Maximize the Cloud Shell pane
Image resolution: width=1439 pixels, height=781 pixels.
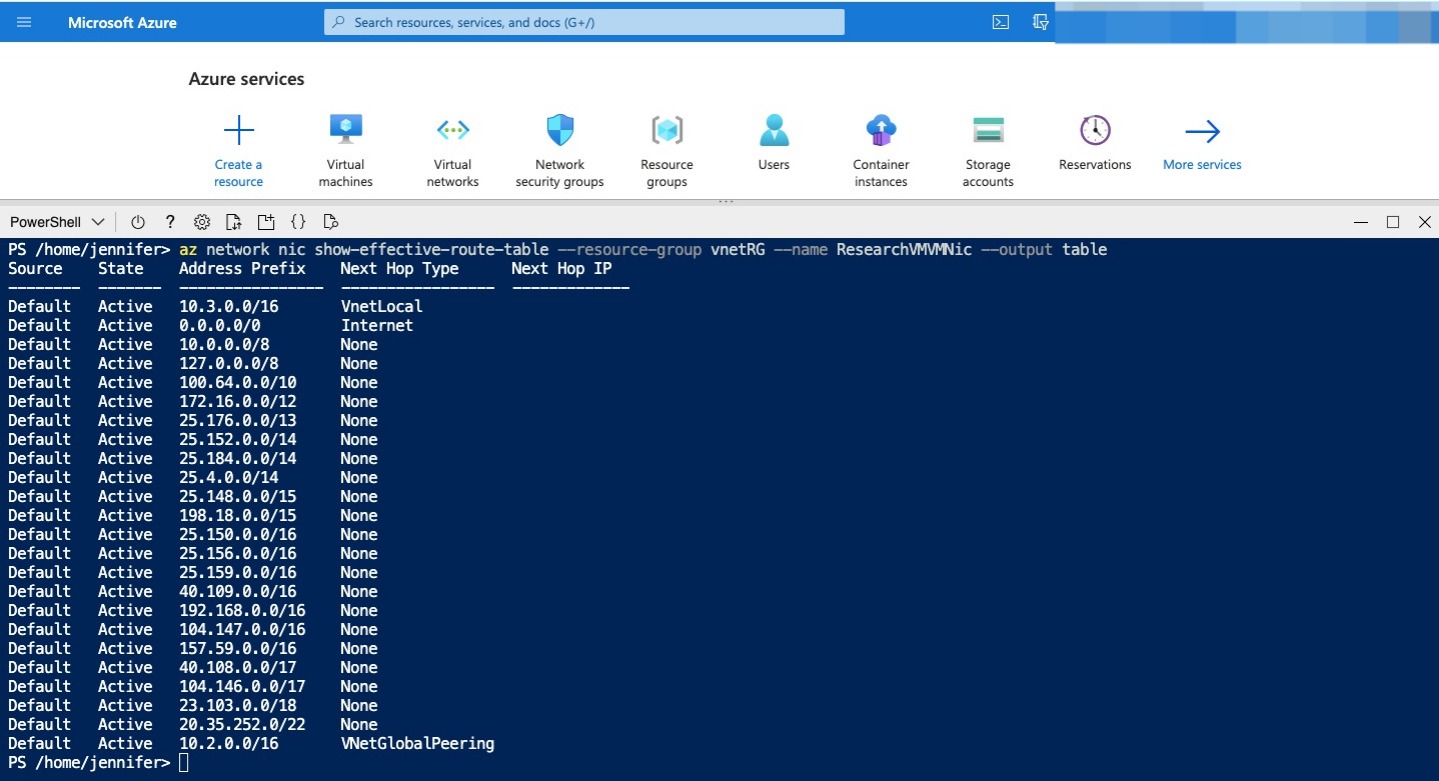point(1392,222)
